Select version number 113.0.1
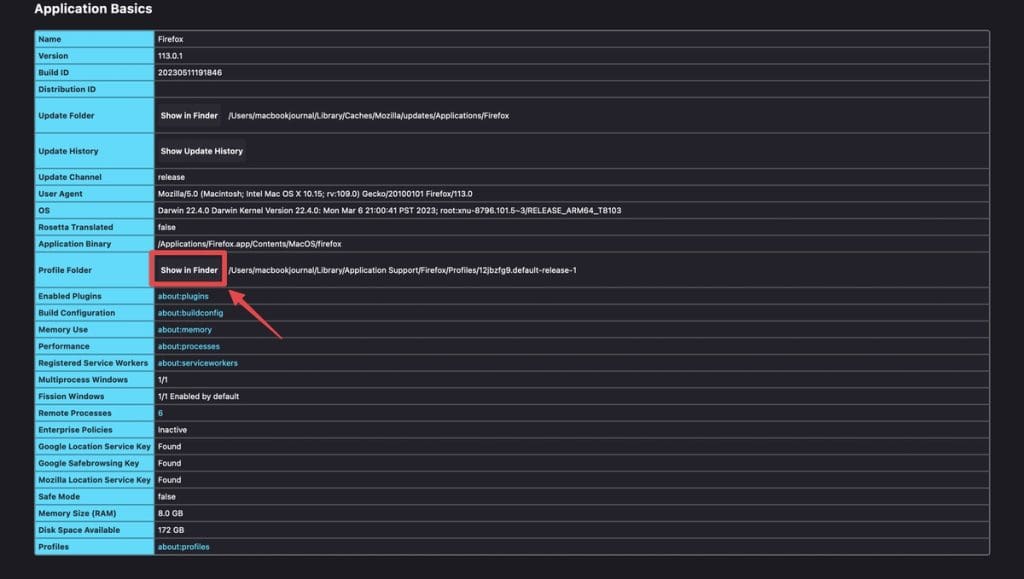This screenshot has height=579, width=1024. 170,56
